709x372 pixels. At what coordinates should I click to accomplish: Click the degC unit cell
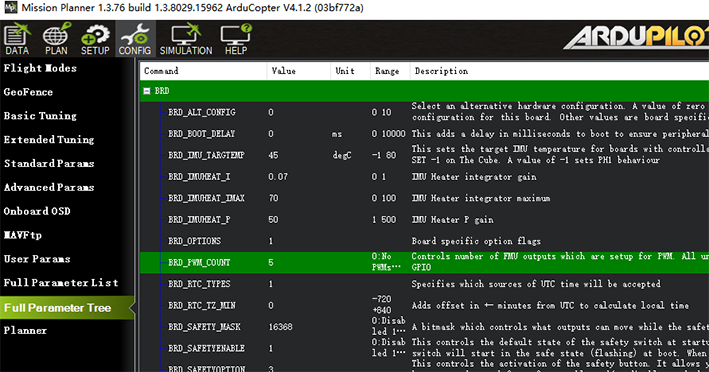click(341, 155)
